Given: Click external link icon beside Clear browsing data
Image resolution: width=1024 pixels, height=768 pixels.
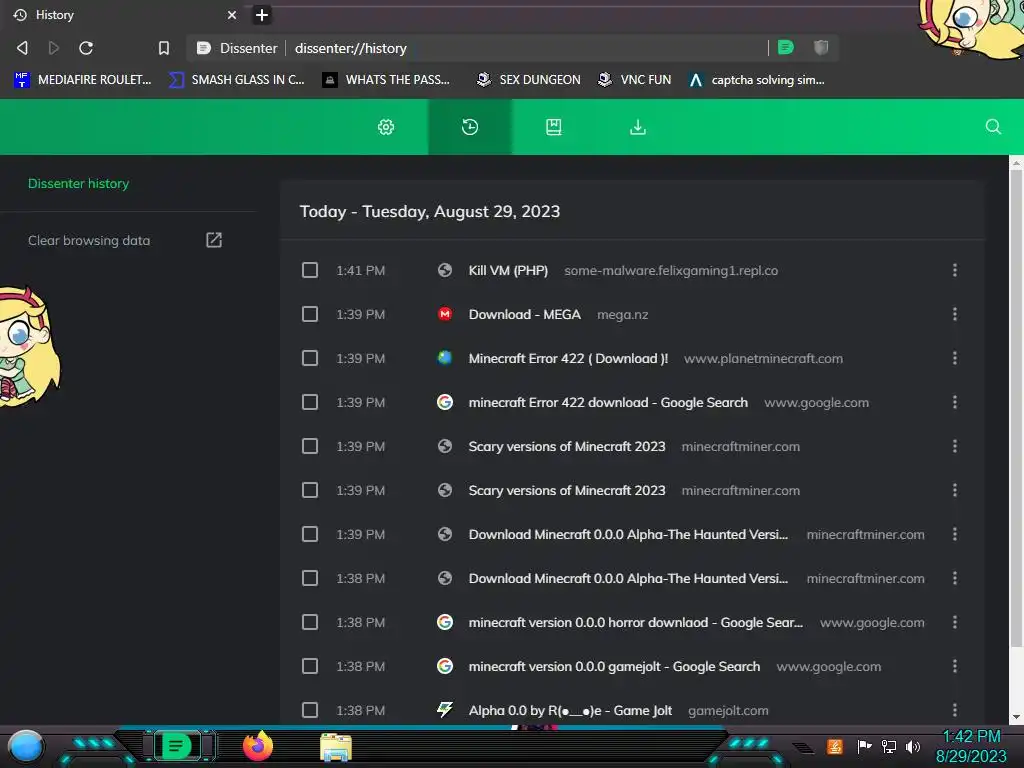Looking at the screenshot, I should [214, 240].
